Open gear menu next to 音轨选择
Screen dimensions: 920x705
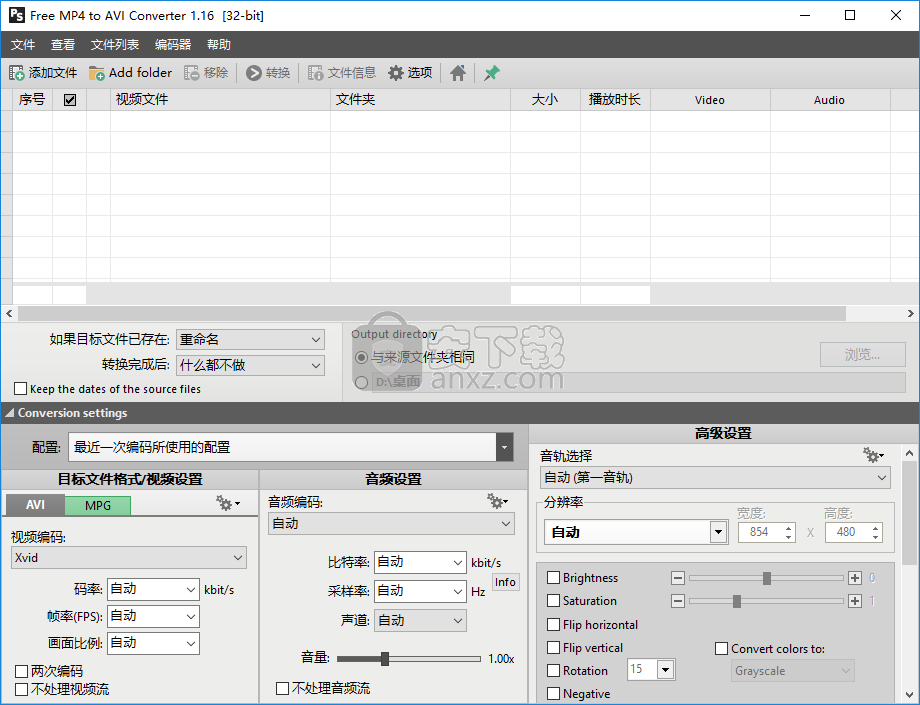(x=873, y=455)
